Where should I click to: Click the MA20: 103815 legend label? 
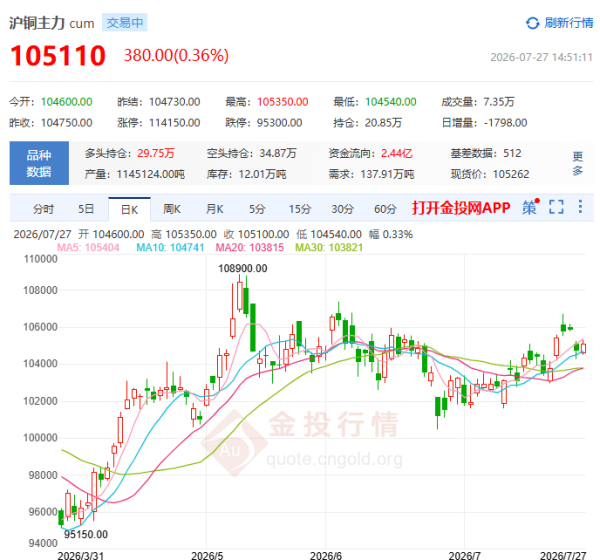click(x=250, y=248)
